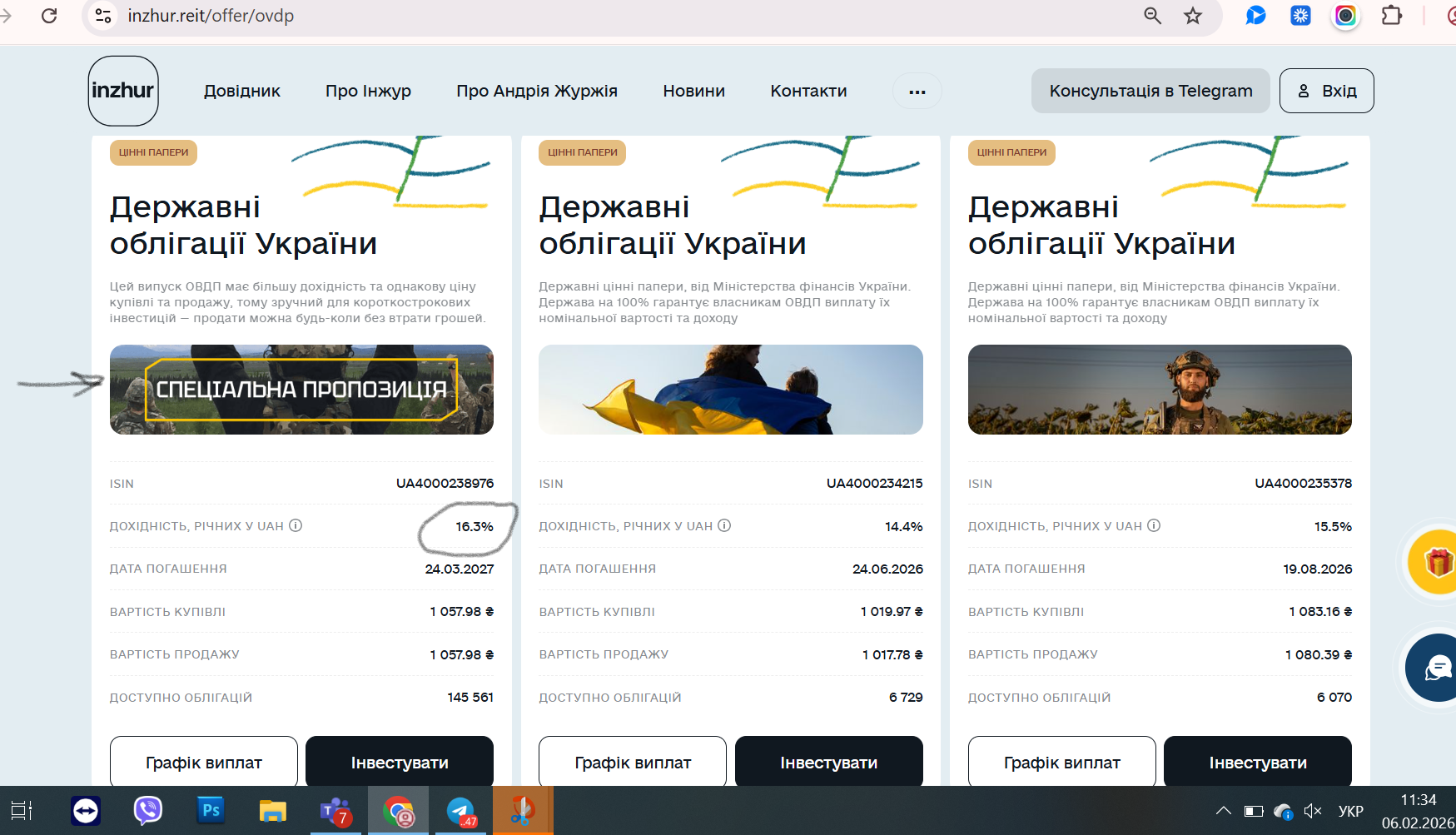Open Графік виплат for bond UA4000238976

[x=204, y=761]
